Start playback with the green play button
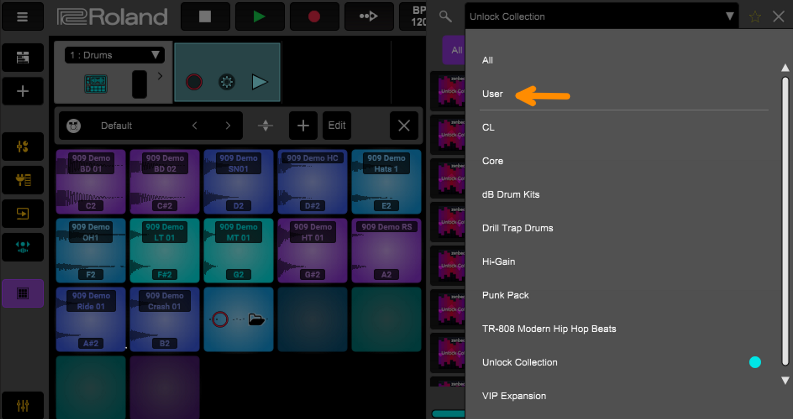This screenshot has height=419, width=793. [259, 17]
